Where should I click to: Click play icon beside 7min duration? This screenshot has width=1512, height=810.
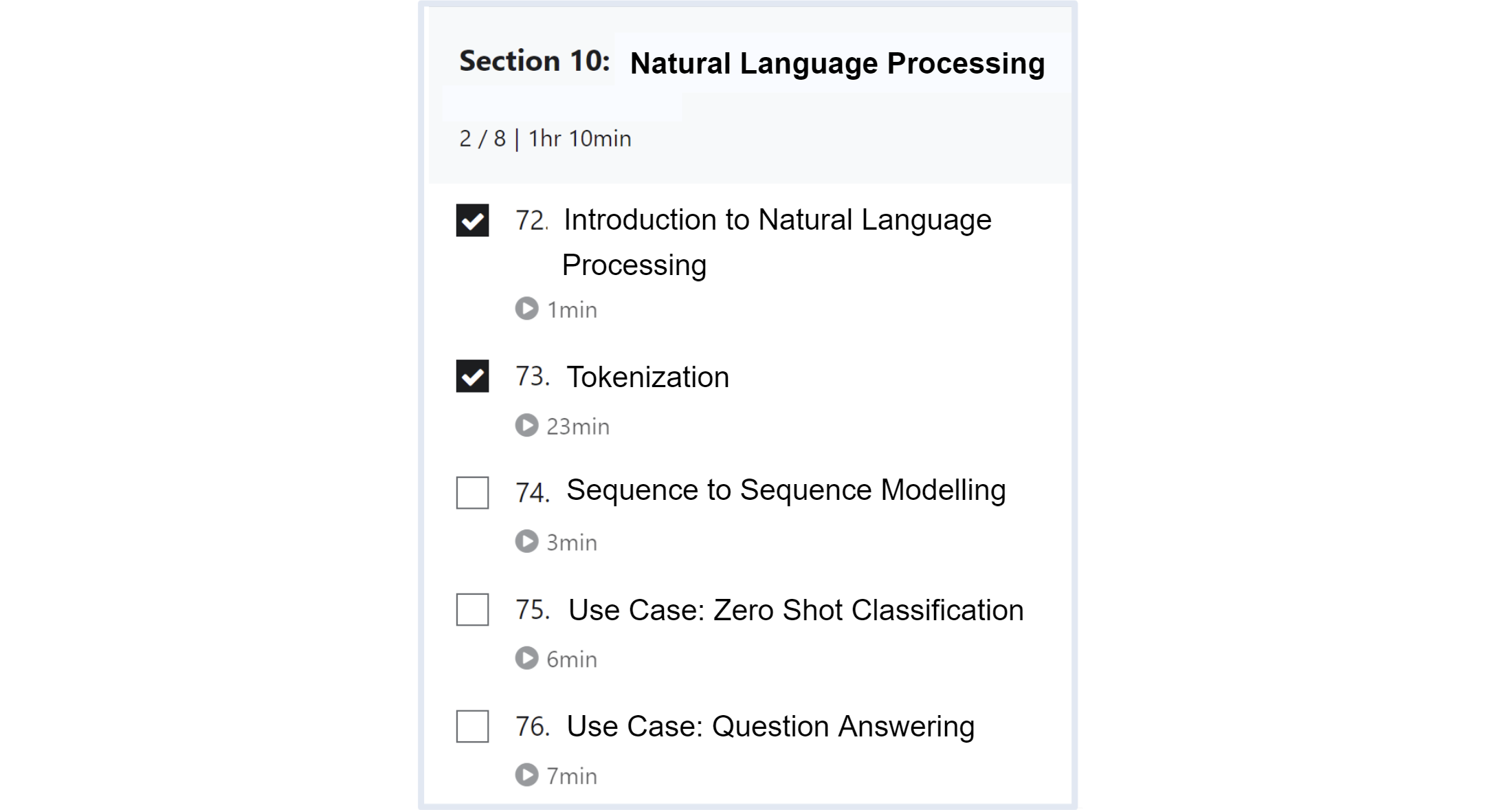[526, 775]
